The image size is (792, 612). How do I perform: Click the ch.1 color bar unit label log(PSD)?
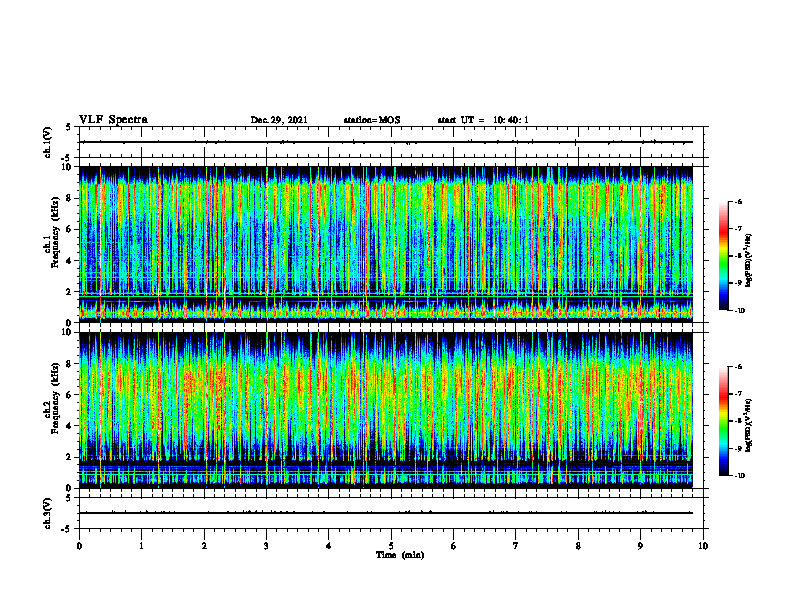pos(749,260)
